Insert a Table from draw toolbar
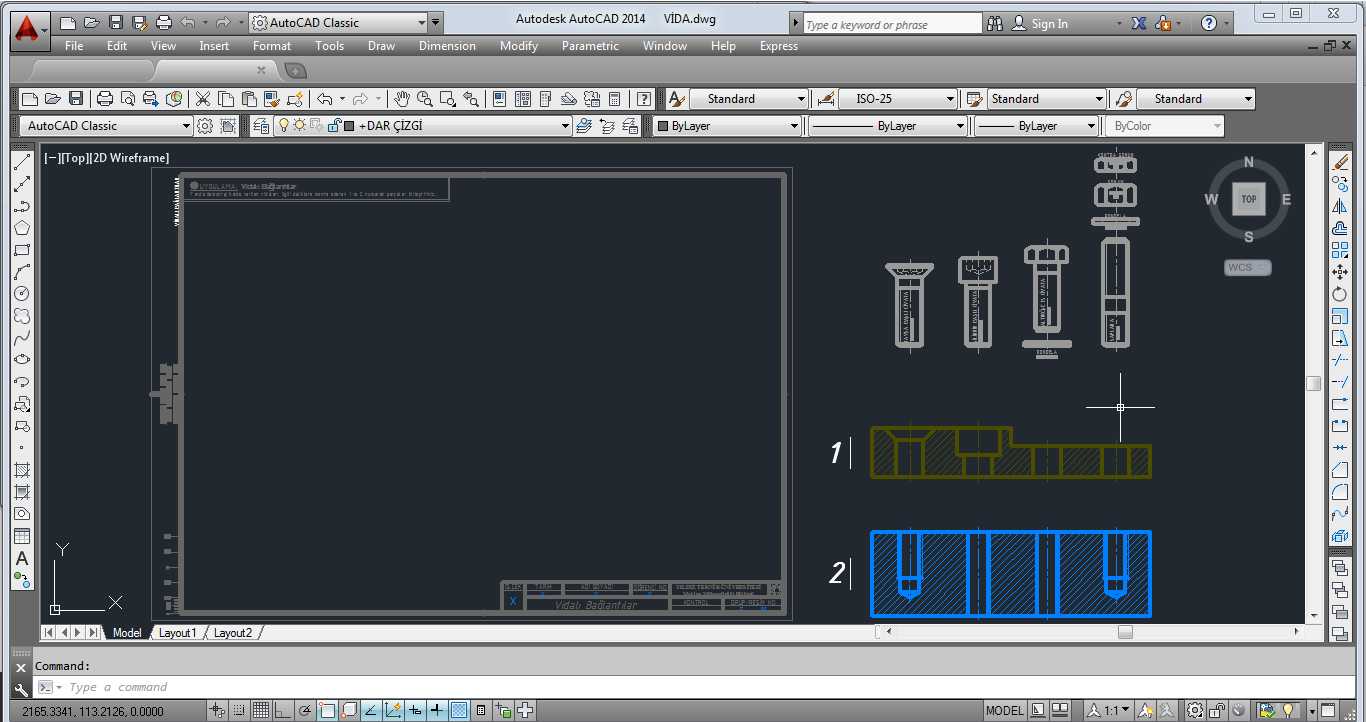This screenshot has height=722, width=1366. (22, 536)
